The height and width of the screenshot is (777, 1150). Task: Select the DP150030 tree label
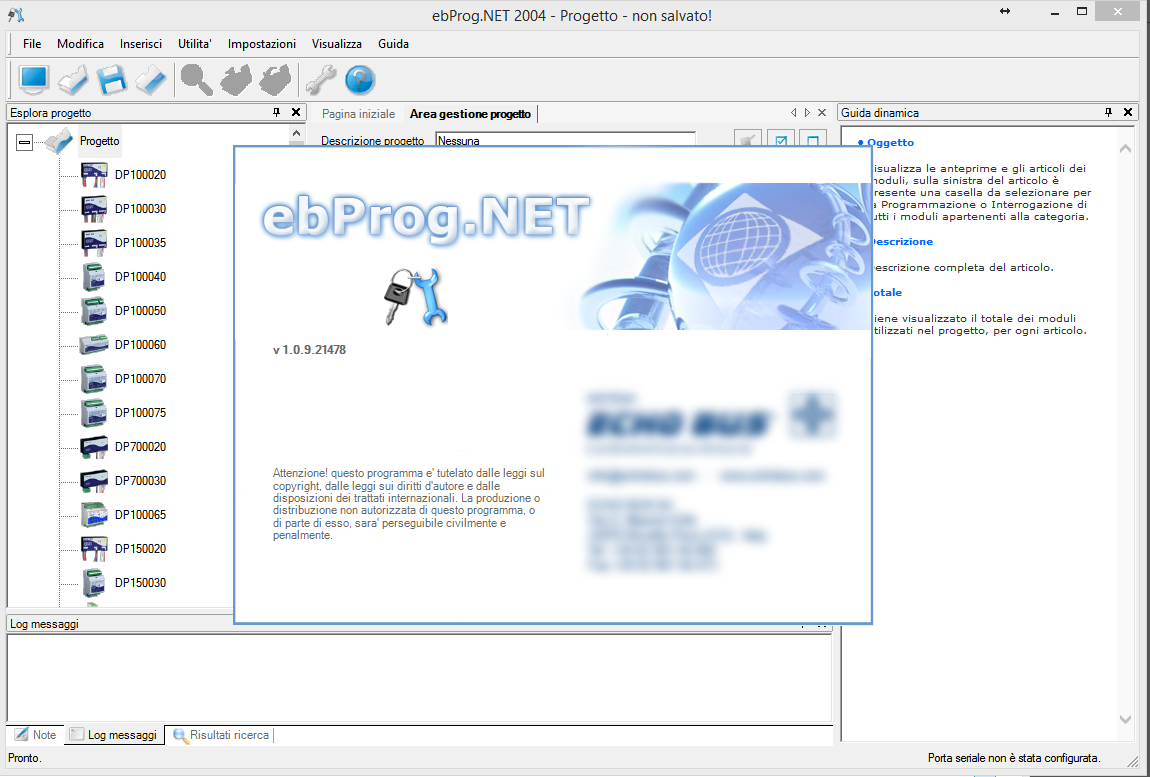tap(140, 583)
